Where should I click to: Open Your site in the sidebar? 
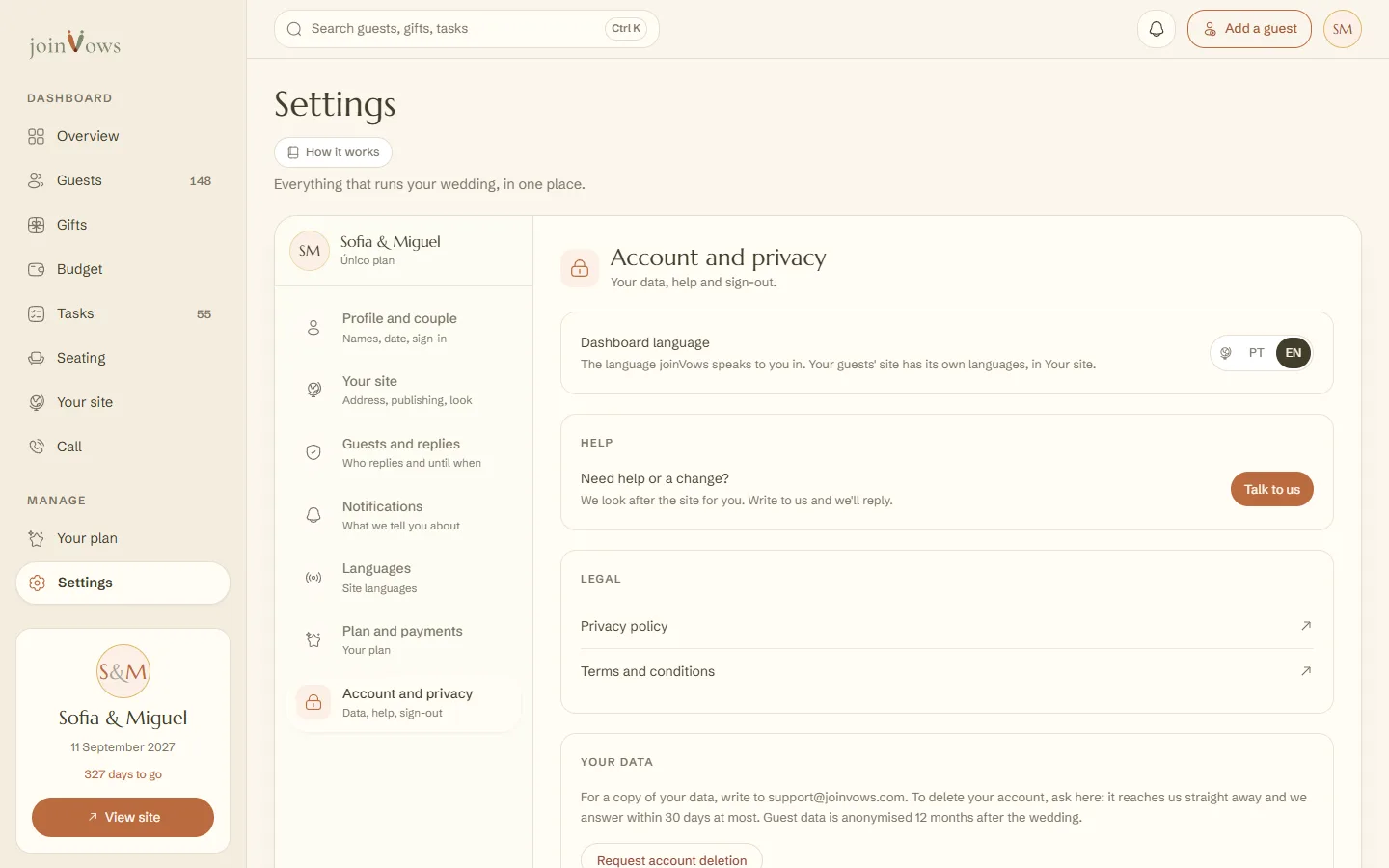click(123, 402)
